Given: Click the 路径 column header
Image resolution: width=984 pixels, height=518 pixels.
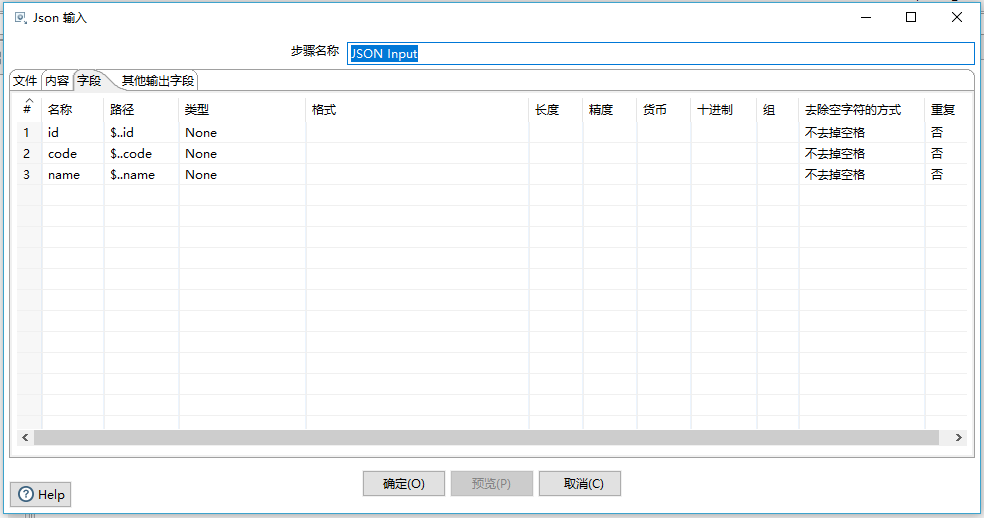Looking at the screenshot, I should tap(141, 109).
